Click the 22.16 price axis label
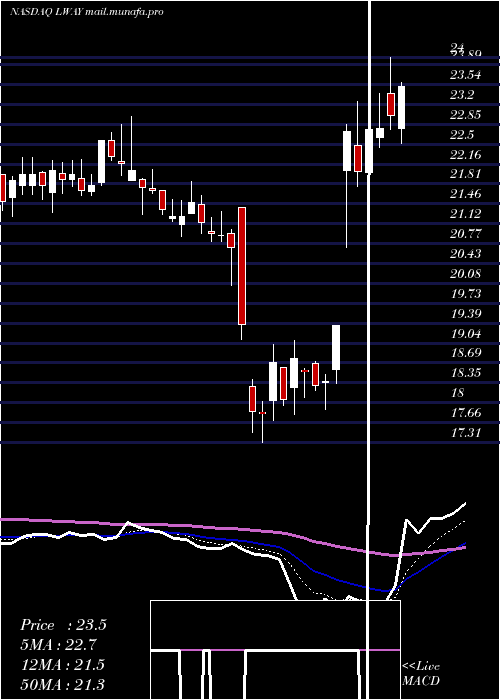The height and width of the screenshot is (700, 500). click(466, 155)
